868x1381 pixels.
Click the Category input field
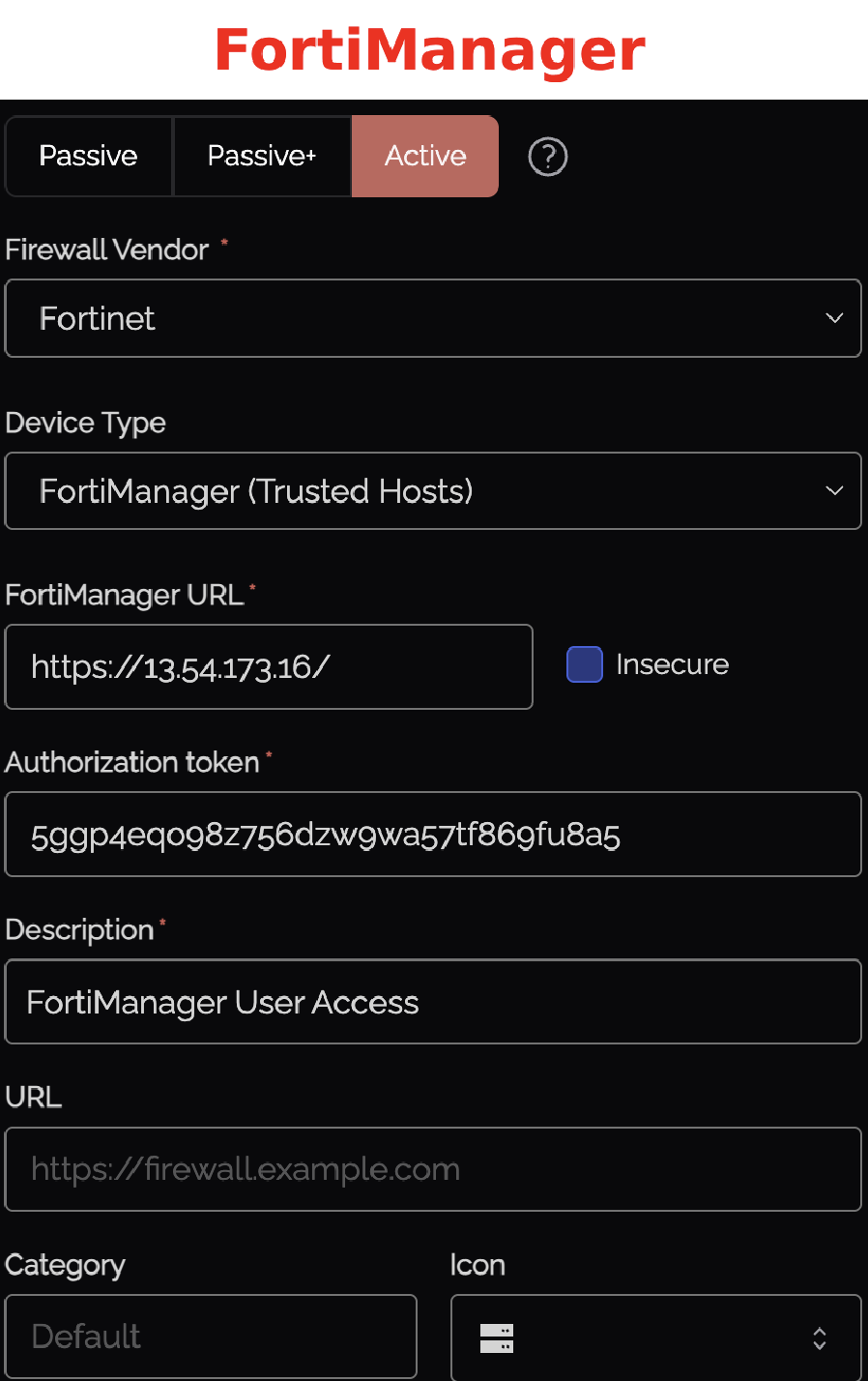point(211,1337)
